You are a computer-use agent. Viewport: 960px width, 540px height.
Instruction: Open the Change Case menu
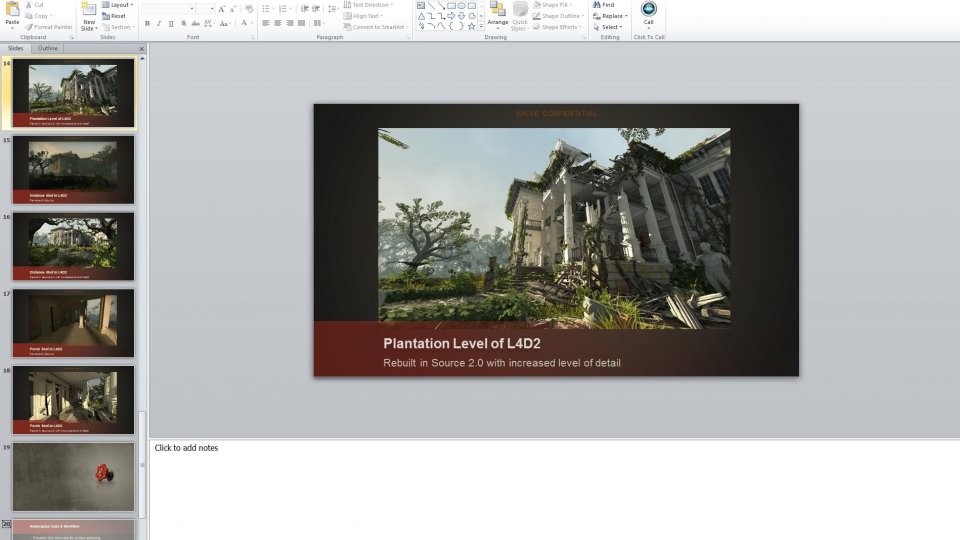224,23
